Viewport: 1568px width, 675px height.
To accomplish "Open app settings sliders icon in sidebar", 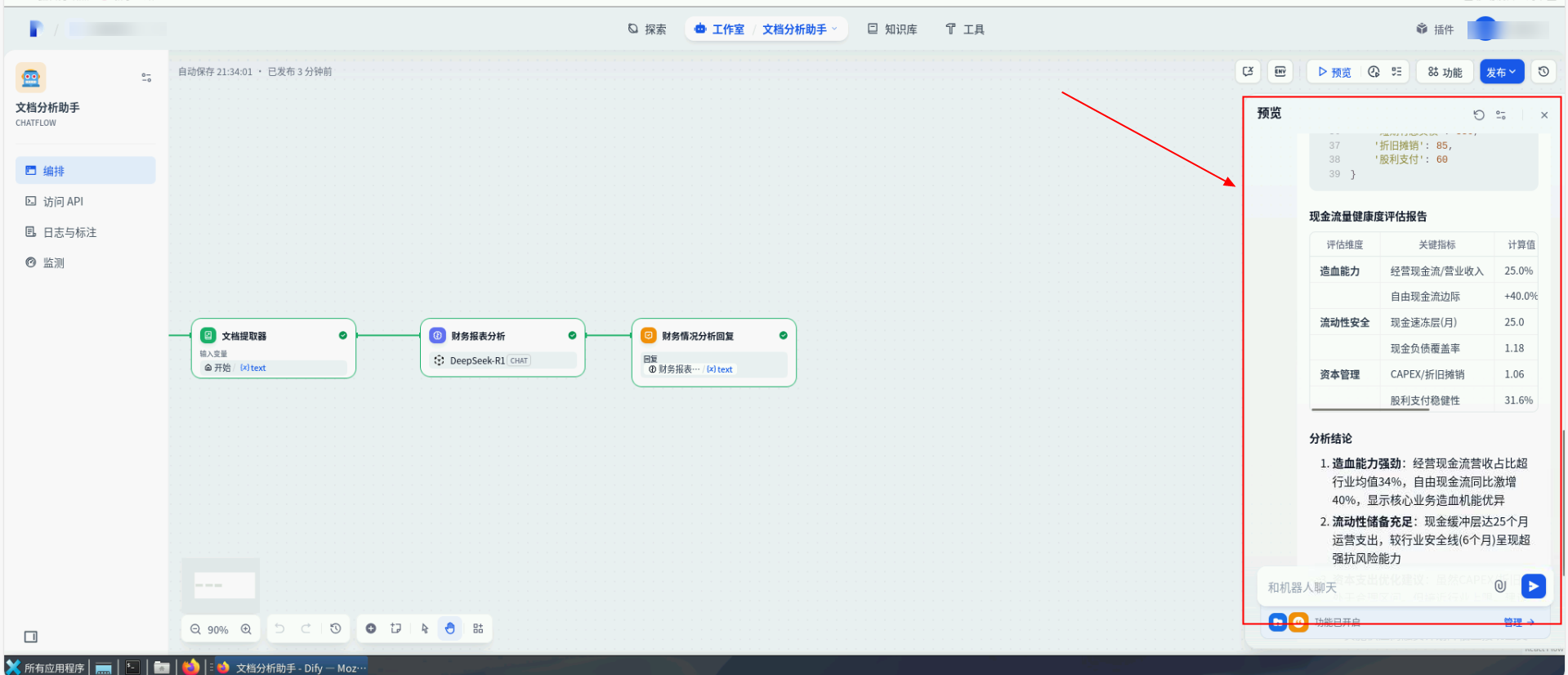I will (x=146, y=78).
